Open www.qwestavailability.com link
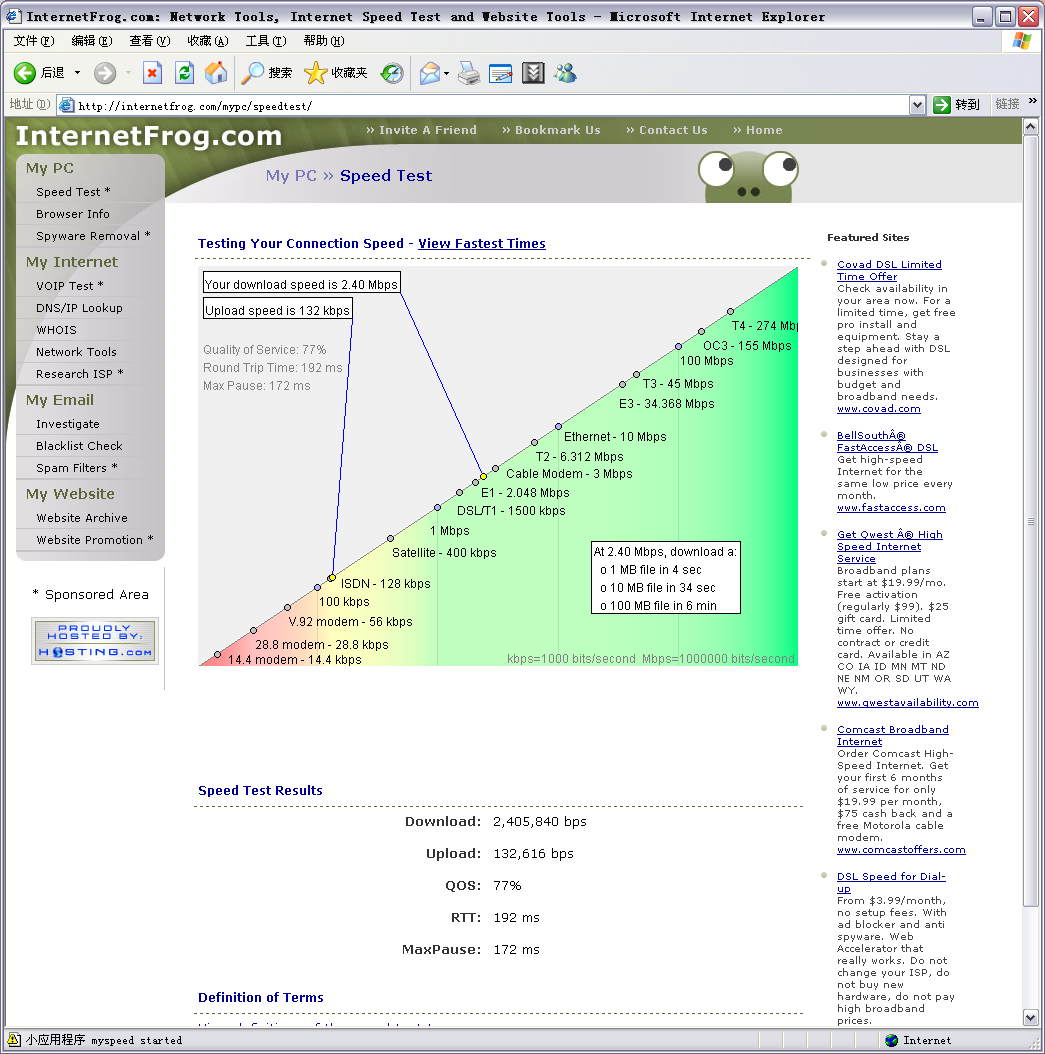1045x1054 pixels. [907, 702]
